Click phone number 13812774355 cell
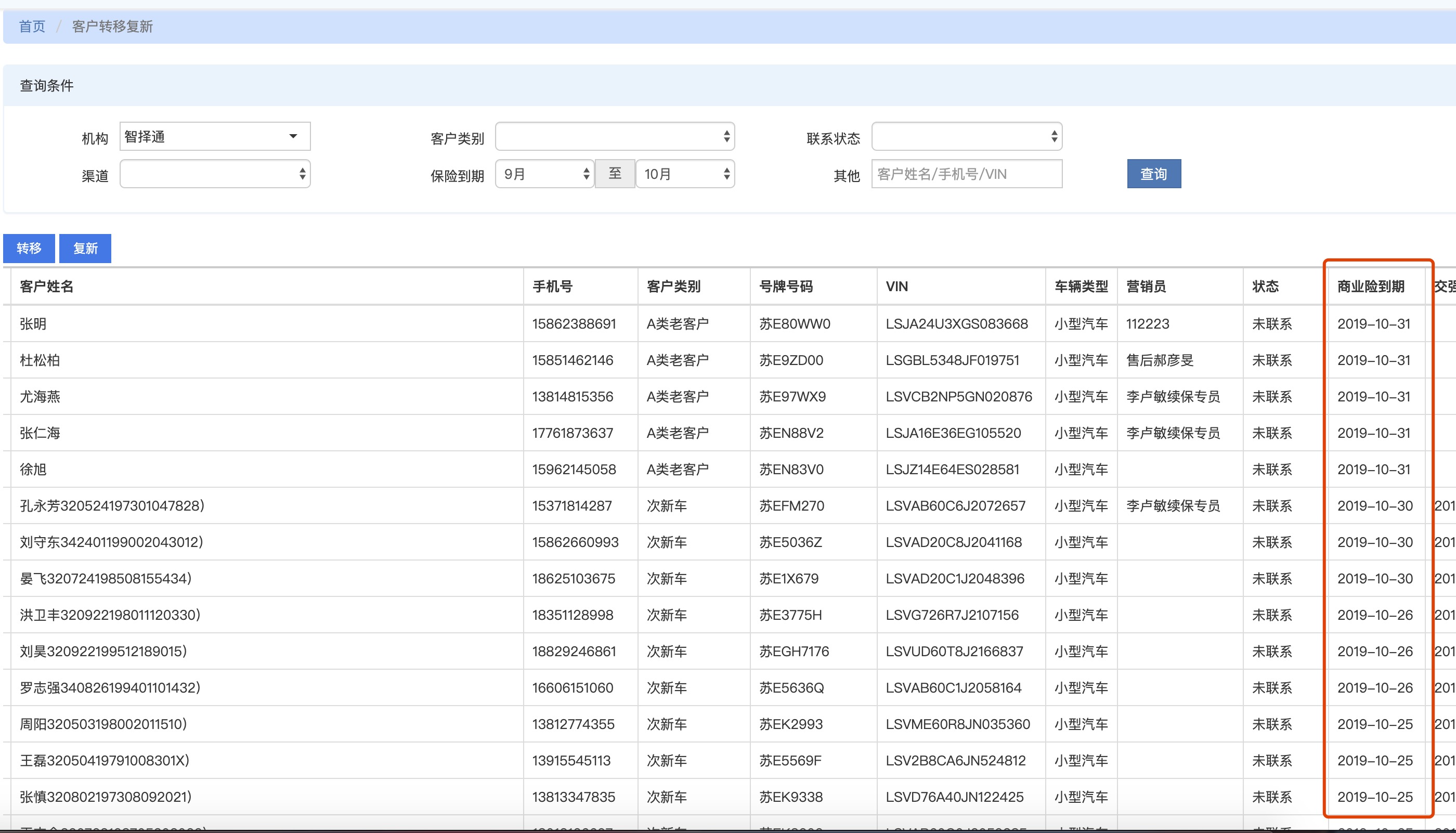The height and width of the screenshot is (833, 1456). pos(573,724)
